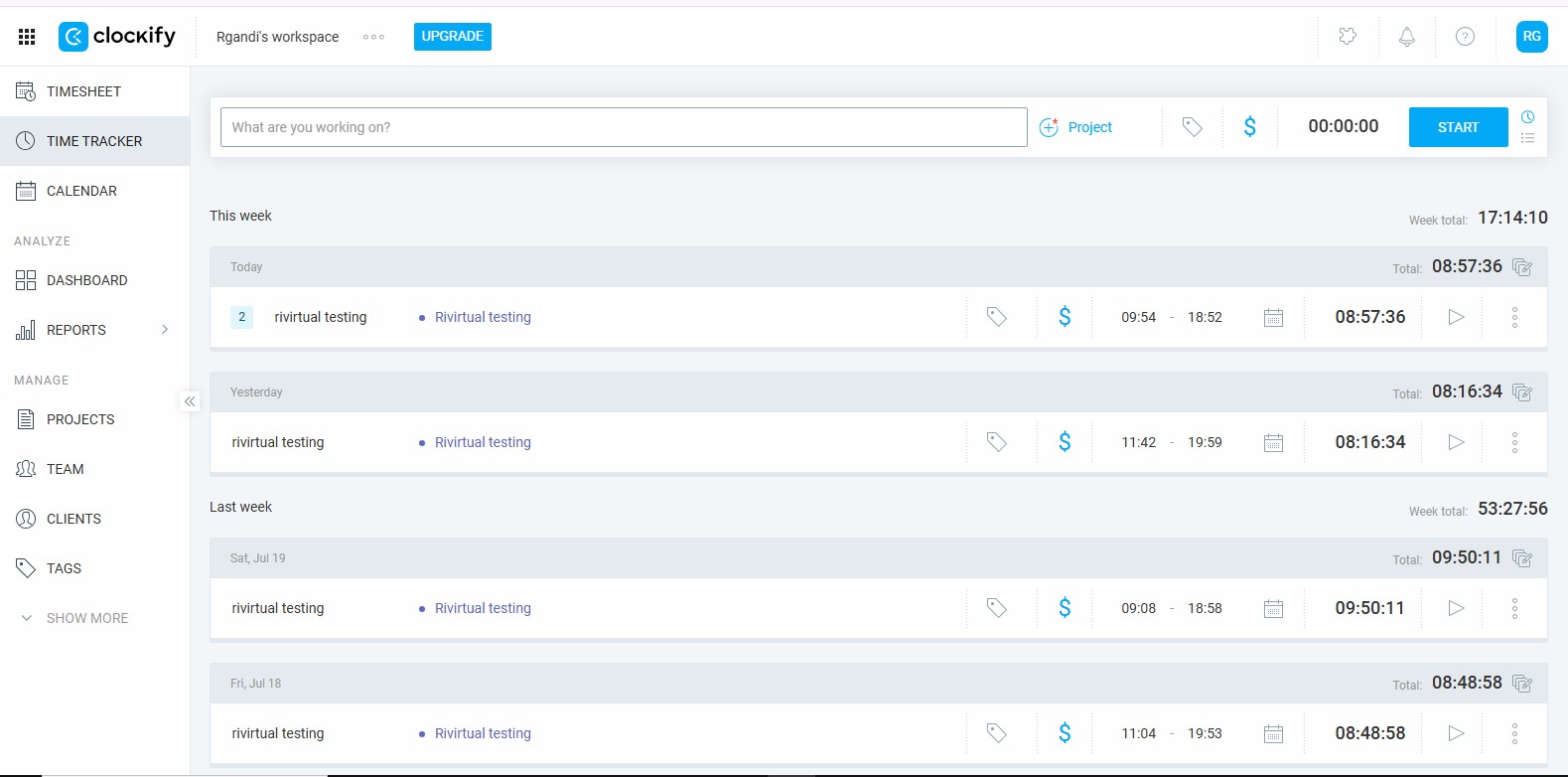Image resolution: width=1568 pixels, height=777 pixels.
Task: Expand the Reports submenu chevron
Action: 165,330
